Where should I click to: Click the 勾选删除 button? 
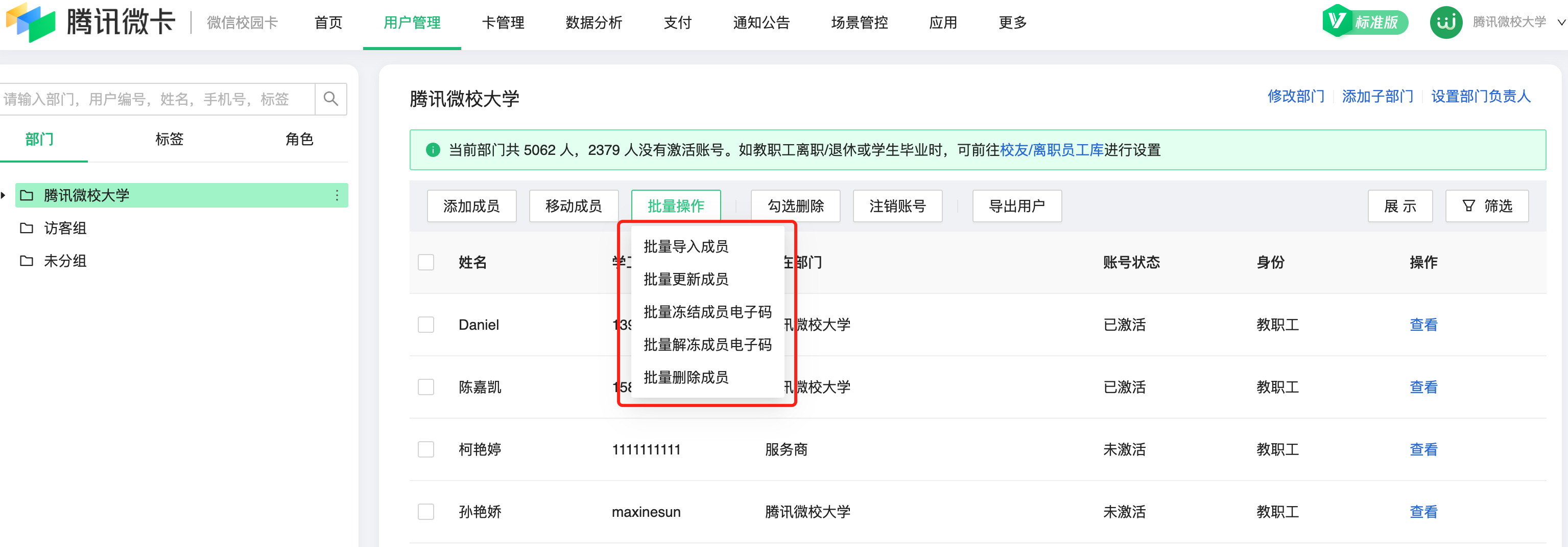(x=796, y=206)
